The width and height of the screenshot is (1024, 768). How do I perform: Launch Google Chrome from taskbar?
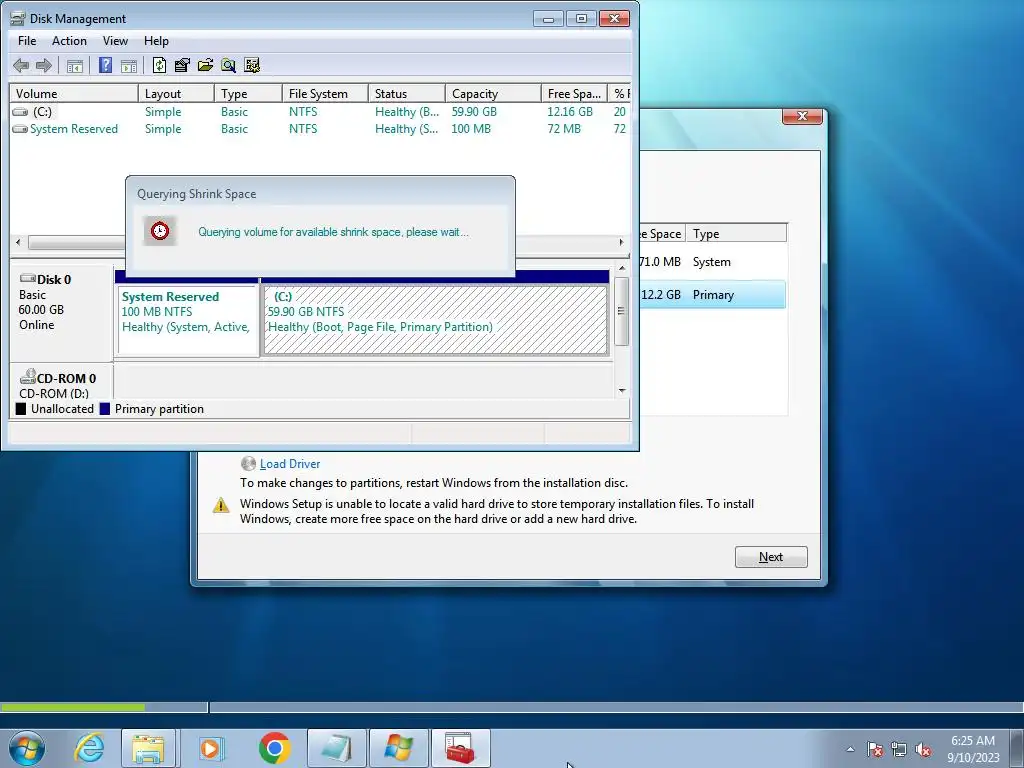point(275,748)
